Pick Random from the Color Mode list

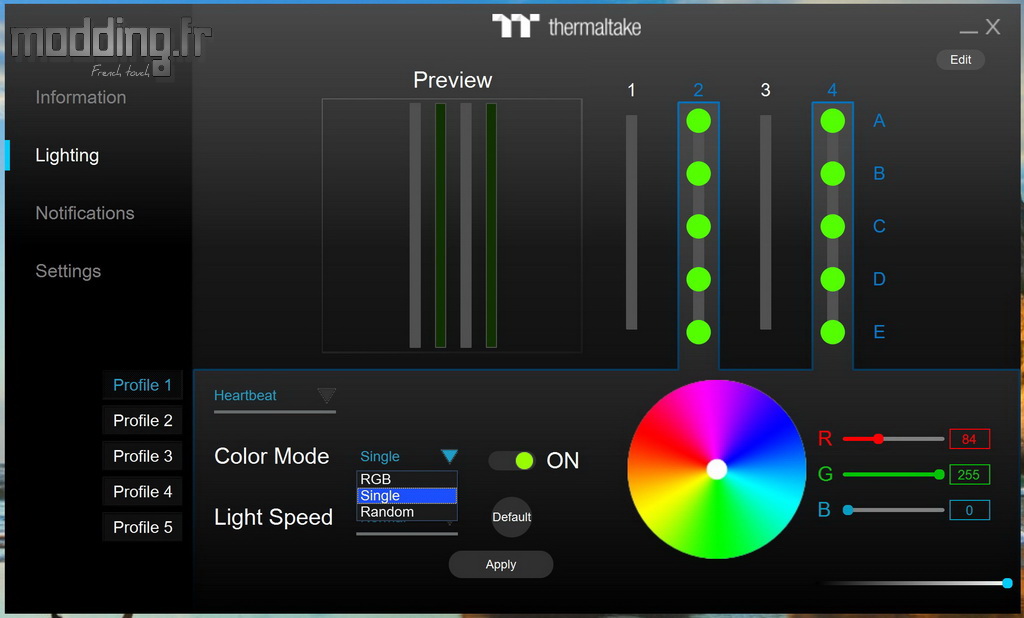click(x=407, y=512)
